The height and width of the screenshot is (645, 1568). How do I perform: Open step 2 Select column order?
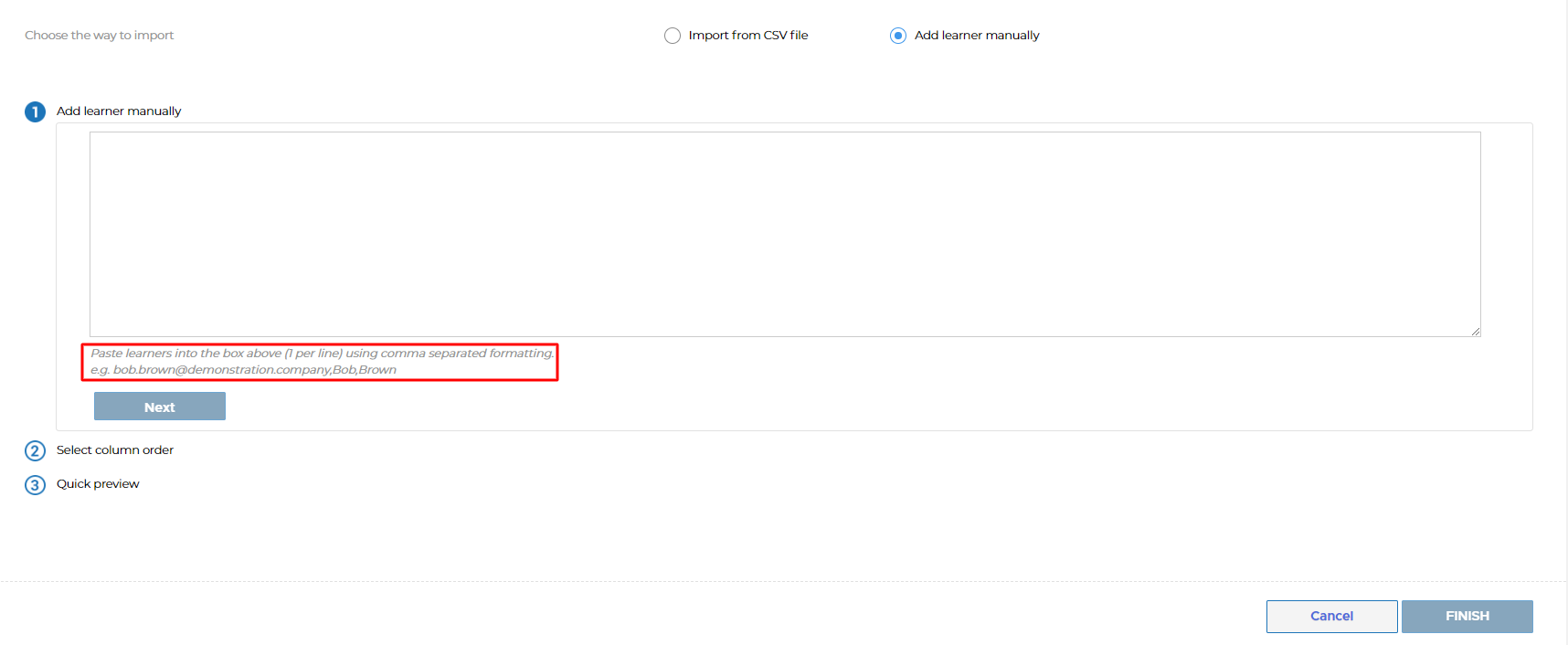point(115,450)
